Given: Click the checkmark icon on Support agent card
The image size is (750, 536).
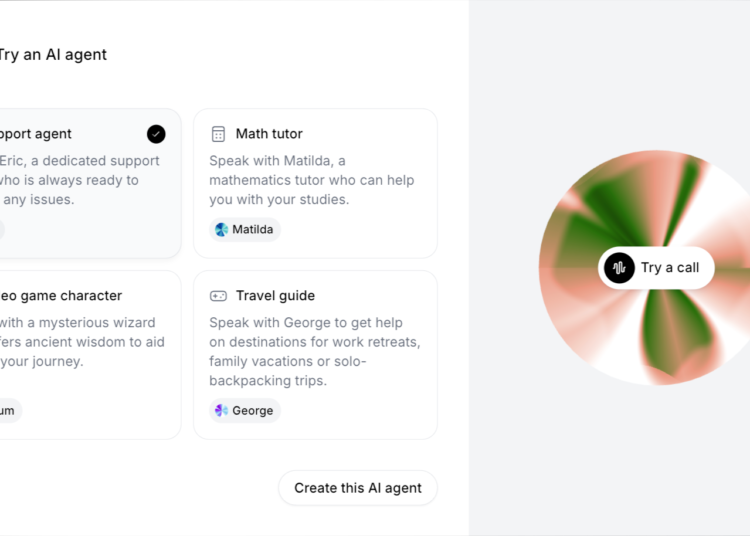Looking at the screenshot, I should coord(156,134).
